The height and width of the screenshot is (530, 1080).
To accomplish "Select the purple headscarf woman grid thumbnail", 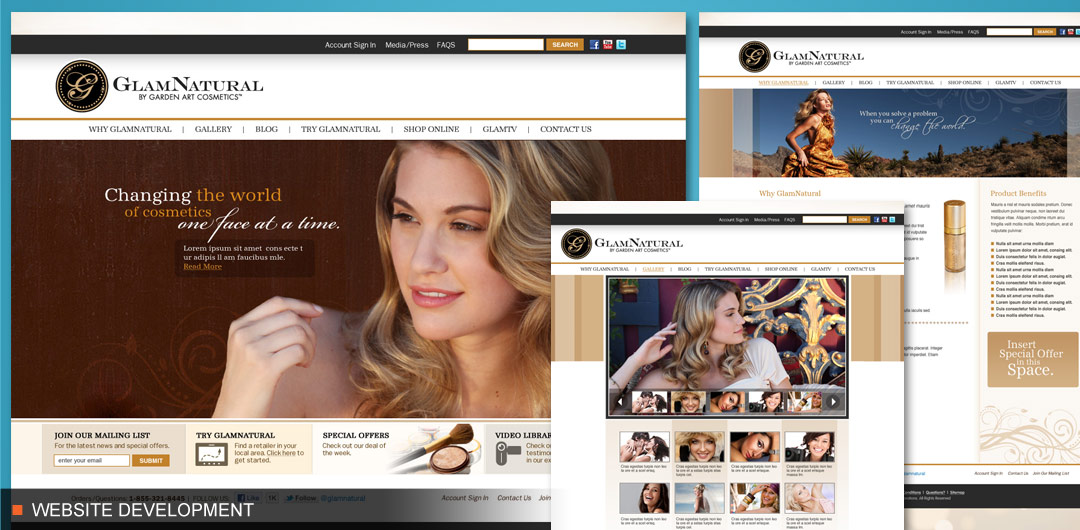I will (x=754, y=498).
